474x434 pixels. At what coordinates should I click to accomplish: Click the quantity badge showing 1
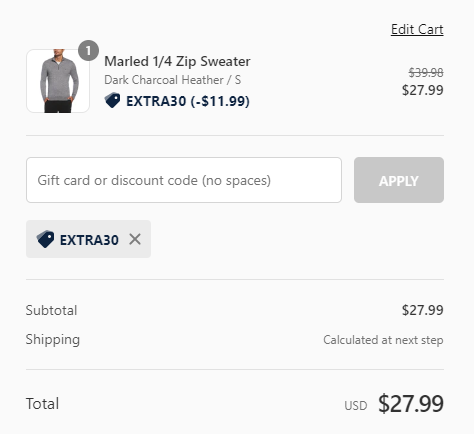click(88, 51)
